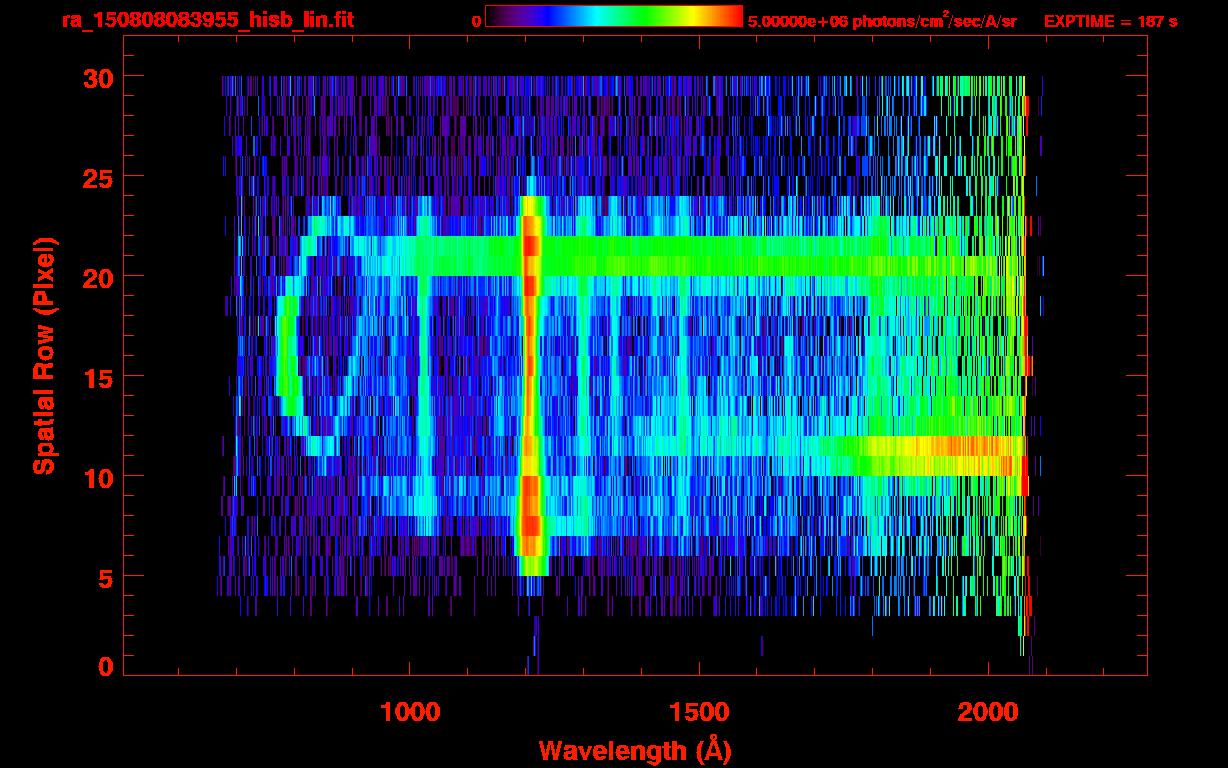Click the 1500 wavelength tick label
The width and height of the screenshot is (1228, 768).
coord(698,712)
